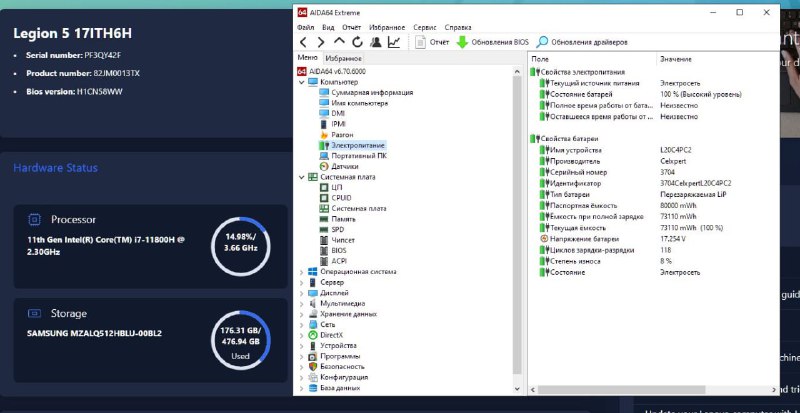Collapse the Компьютер tree node
This screenshot has width=800, height=413.
point(302,82)
